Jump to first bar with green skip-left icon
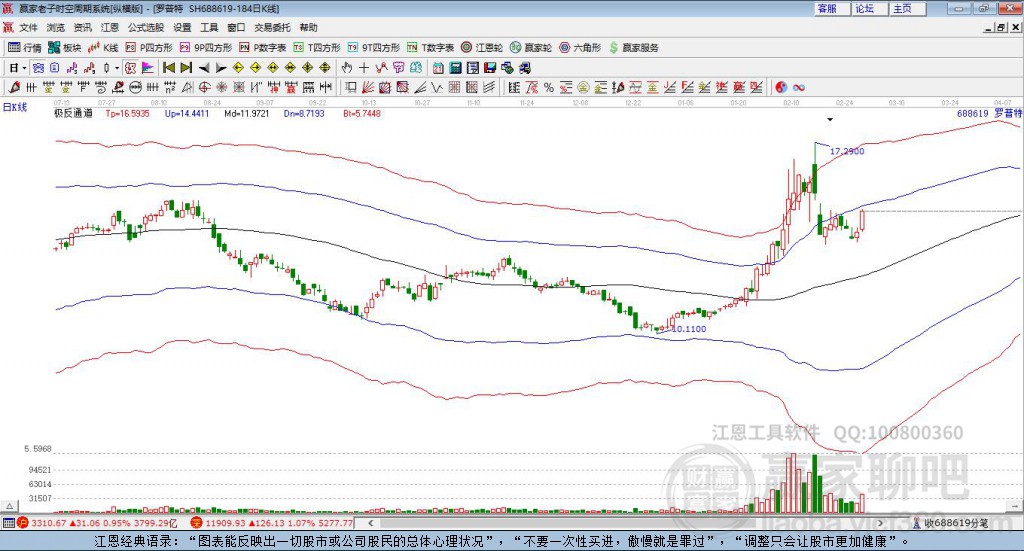Viewport: 1024px width, 551px height. [168, 68]
